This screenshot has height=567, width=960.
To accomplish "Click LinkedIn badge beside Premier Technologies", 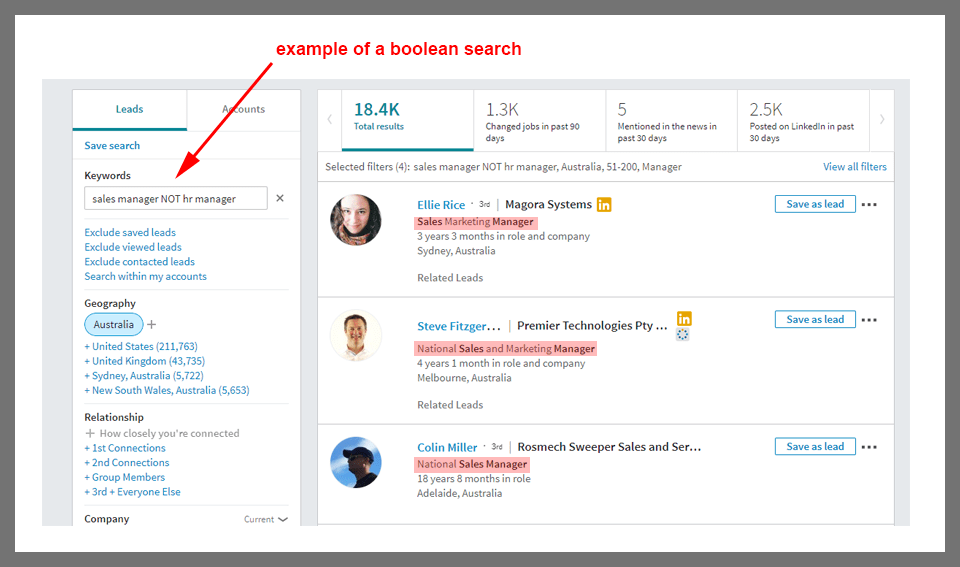I will pyautogui.click(x=684, y=319).
